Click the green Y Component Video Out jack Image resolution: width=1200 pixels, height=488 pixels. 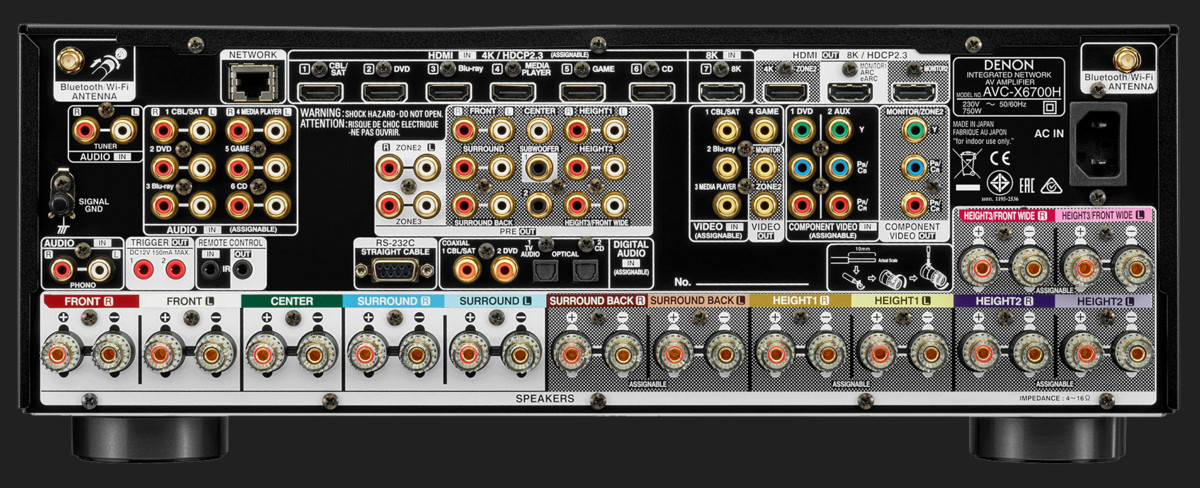(x=911, y=129)
